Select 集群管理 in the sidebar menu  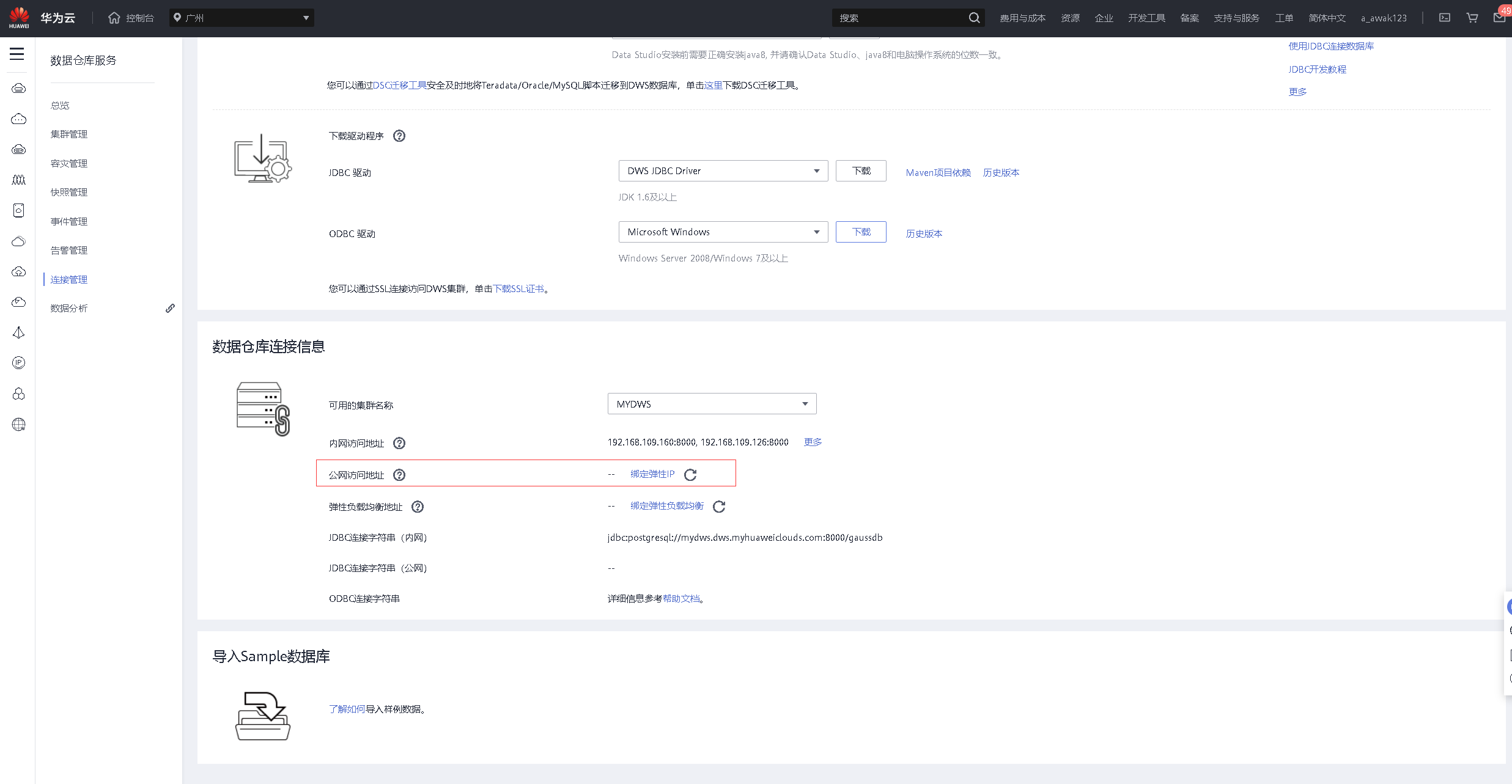pyautogui.click(x=69, y=134)
